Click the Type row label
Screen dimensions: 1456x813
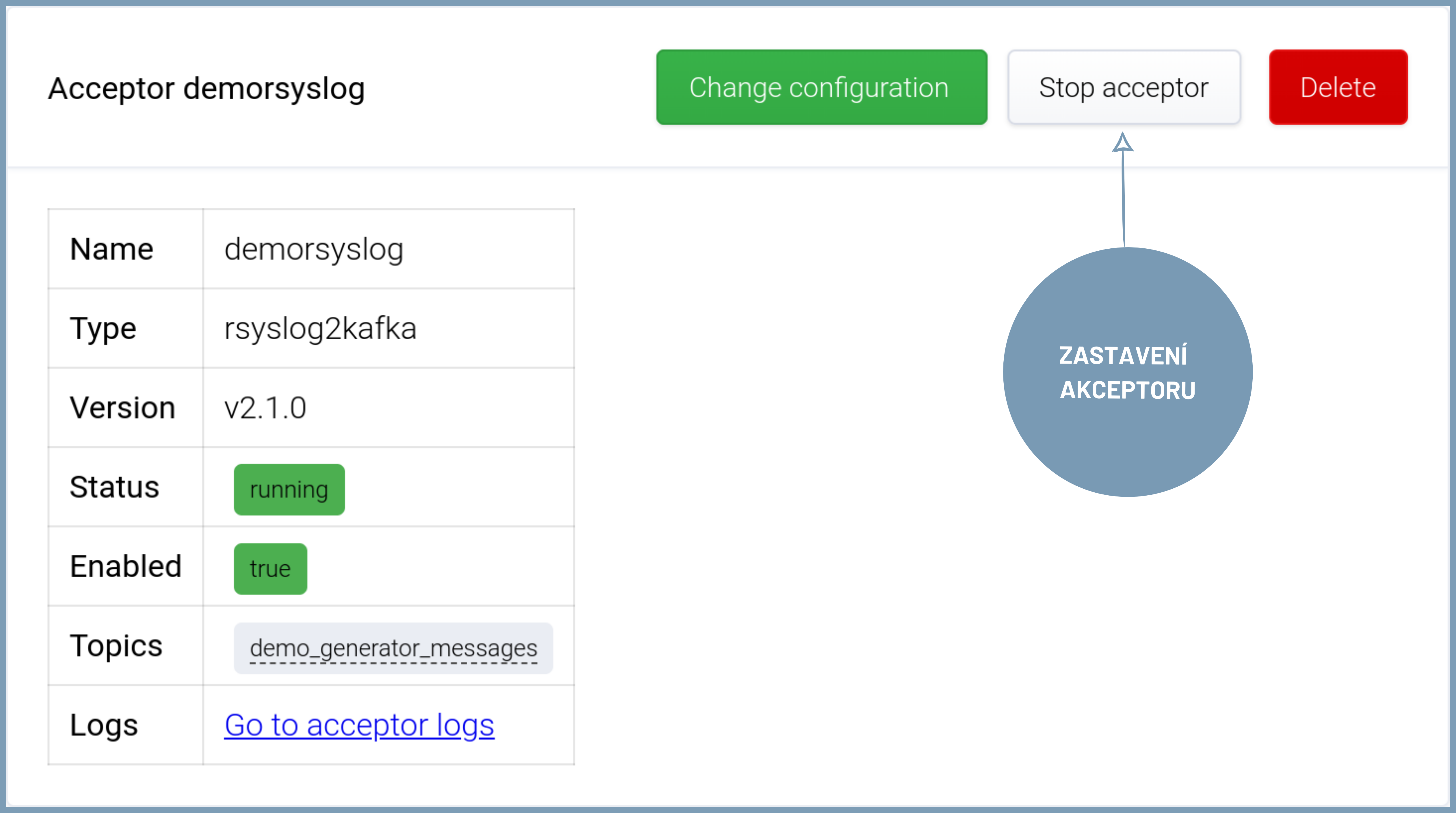pyautogui.click(x=103, y=328)
